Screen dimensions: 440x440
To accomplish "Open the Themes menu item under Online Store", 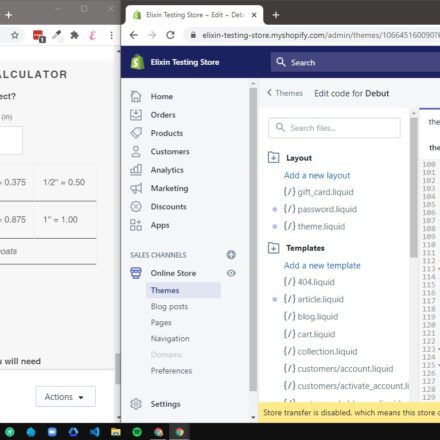I will coord(183,290).
